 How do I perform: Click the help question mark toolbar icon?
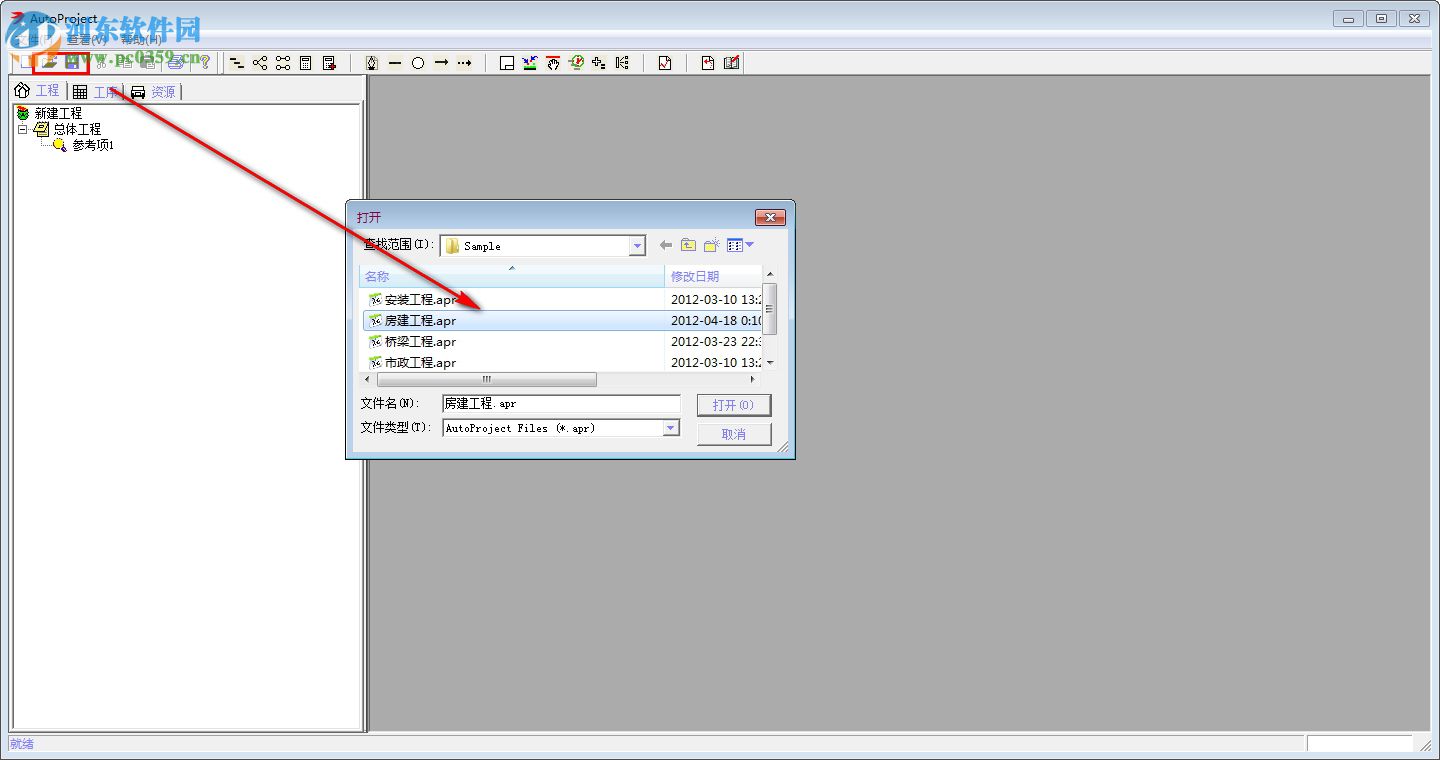pyautogui.click(x=204, y=63)
